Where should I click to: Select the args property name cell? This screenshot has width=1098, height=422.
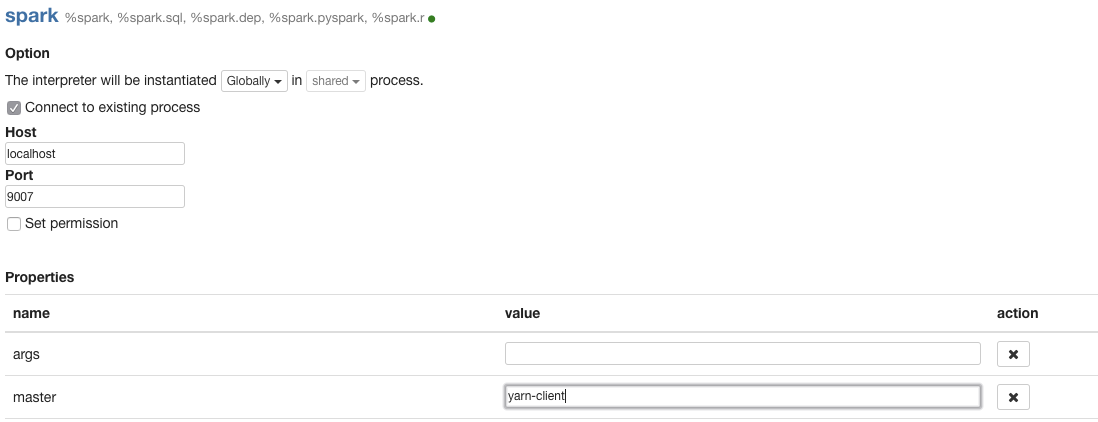[x=27, y=354]
